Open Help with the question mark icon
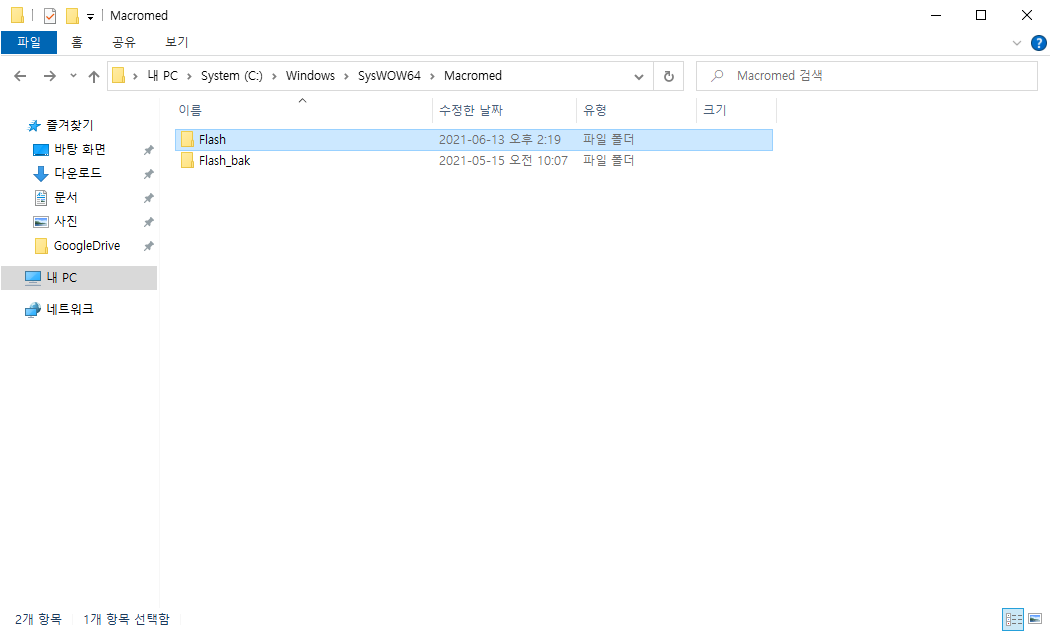 click(1039, 43)
